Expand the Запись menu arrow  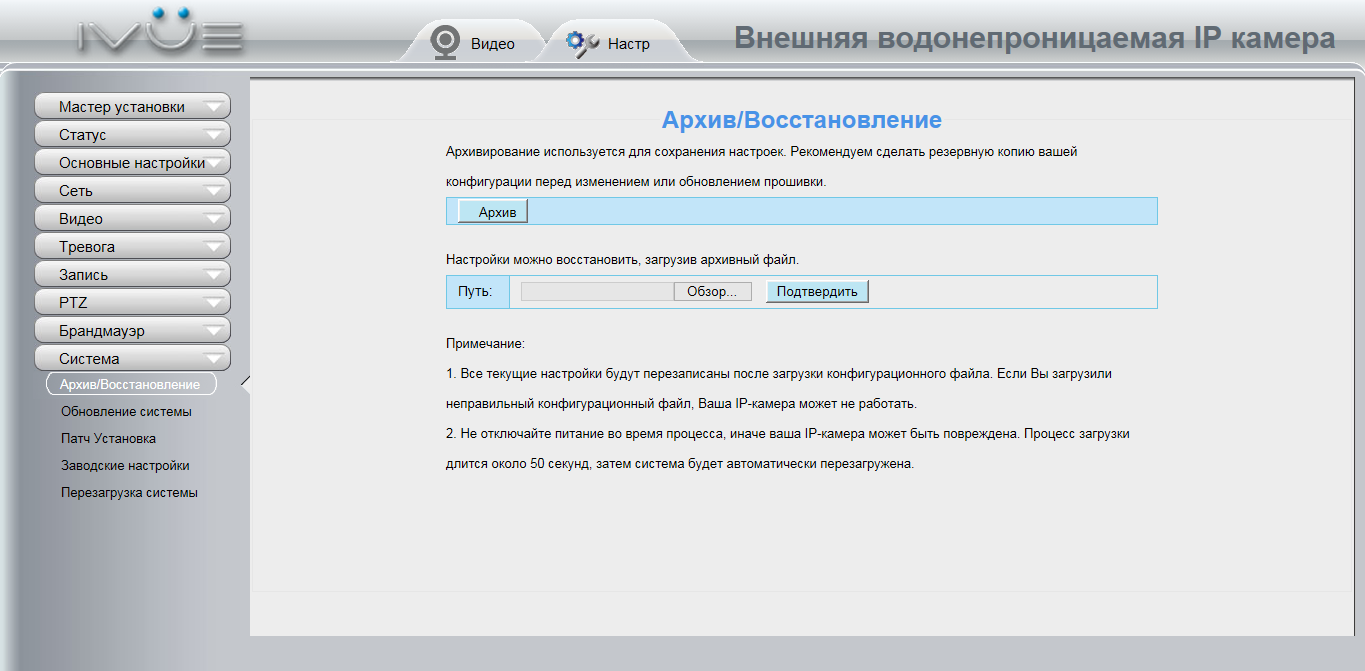point(214,275)
